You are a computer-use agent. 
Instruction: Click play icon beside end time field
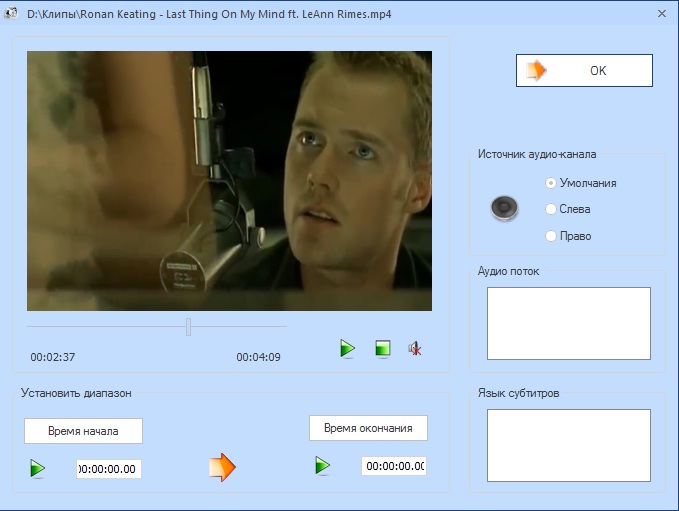(x=323, y=465)
